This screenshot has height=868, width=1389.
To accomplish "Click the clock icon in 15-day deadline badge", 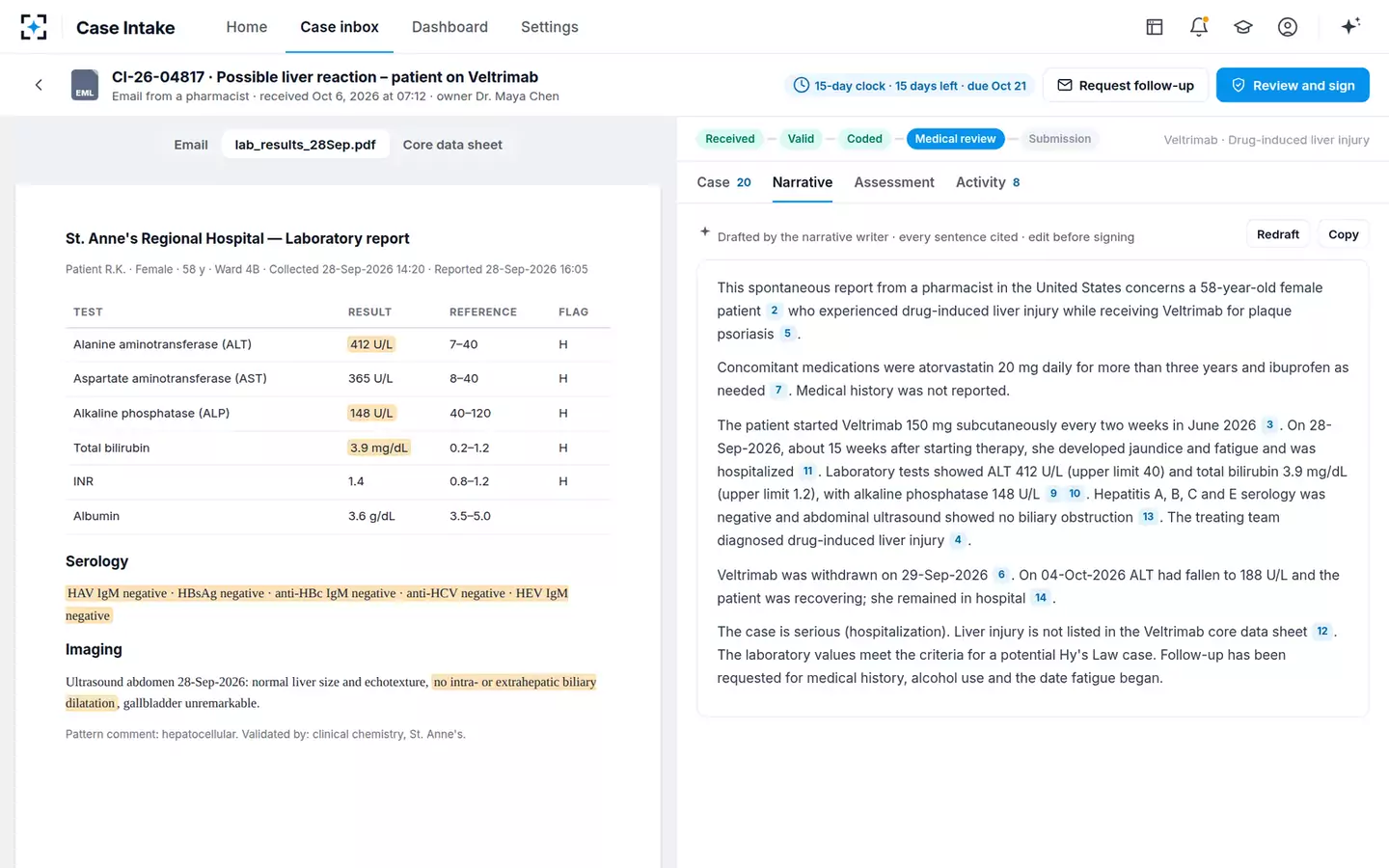I will point(801,85).
